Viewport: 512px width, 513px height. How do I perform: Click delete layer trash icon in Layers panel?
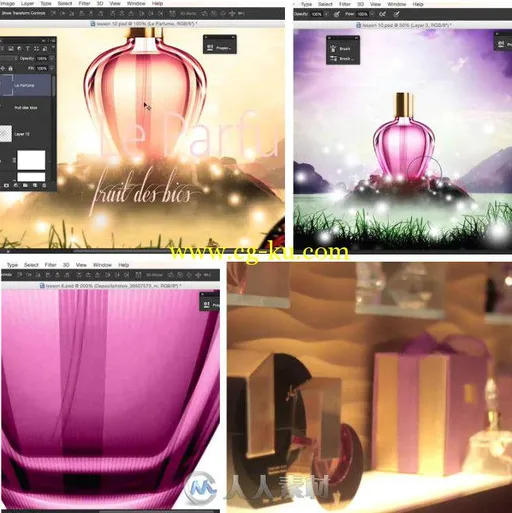(44, 185)
